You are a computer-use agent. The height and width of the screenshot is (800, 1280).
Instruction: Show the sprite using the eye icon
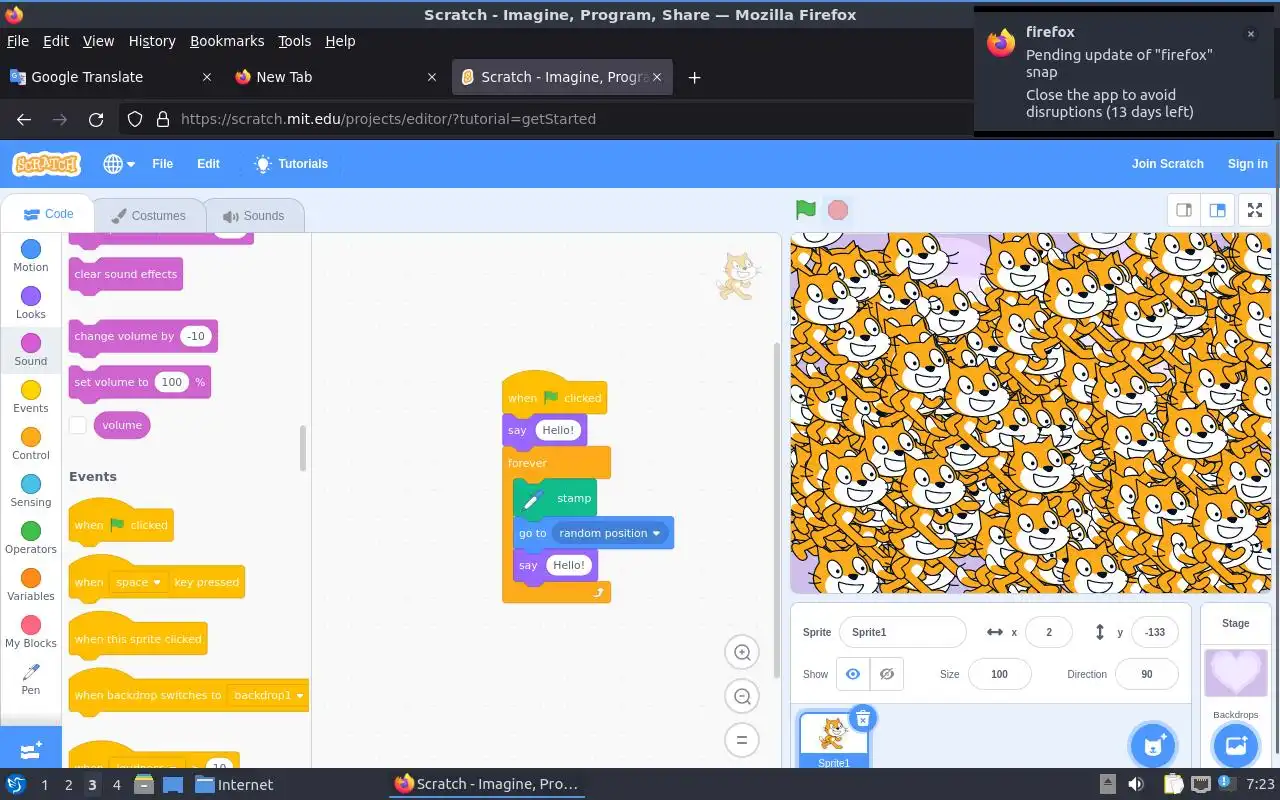[x=852, y=674]
